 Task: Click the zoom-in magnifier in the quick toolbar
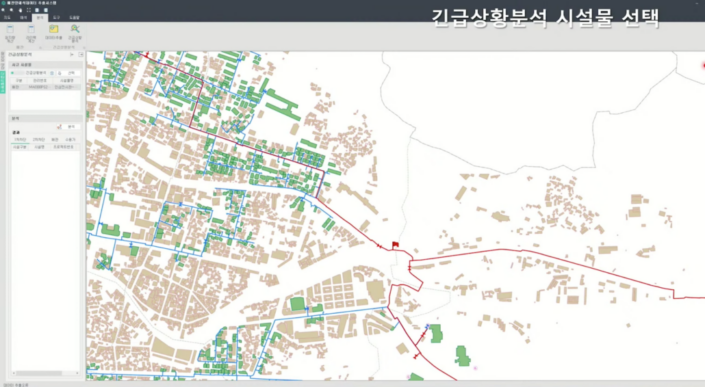coord(3,10)
